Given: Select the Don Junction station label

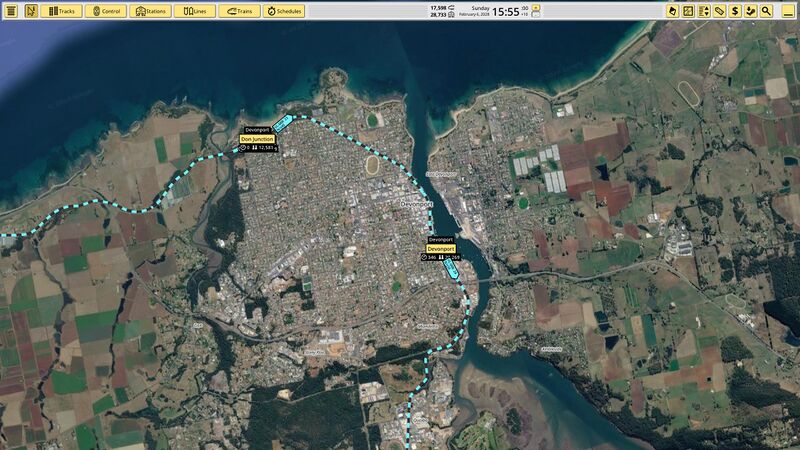Looking at the screenshot, I should point(257,139).
